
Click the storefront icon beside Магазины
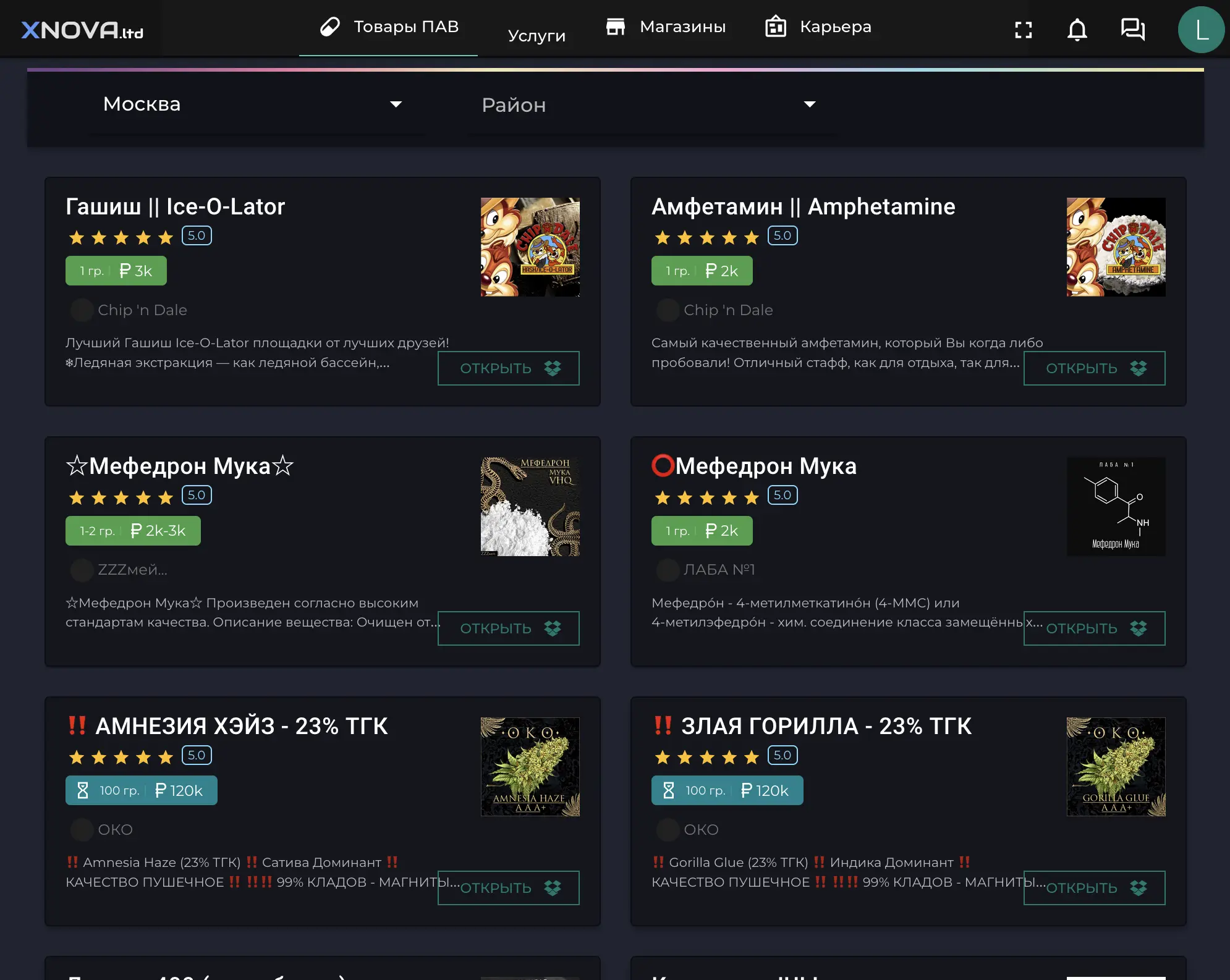[x=616, y=27]
